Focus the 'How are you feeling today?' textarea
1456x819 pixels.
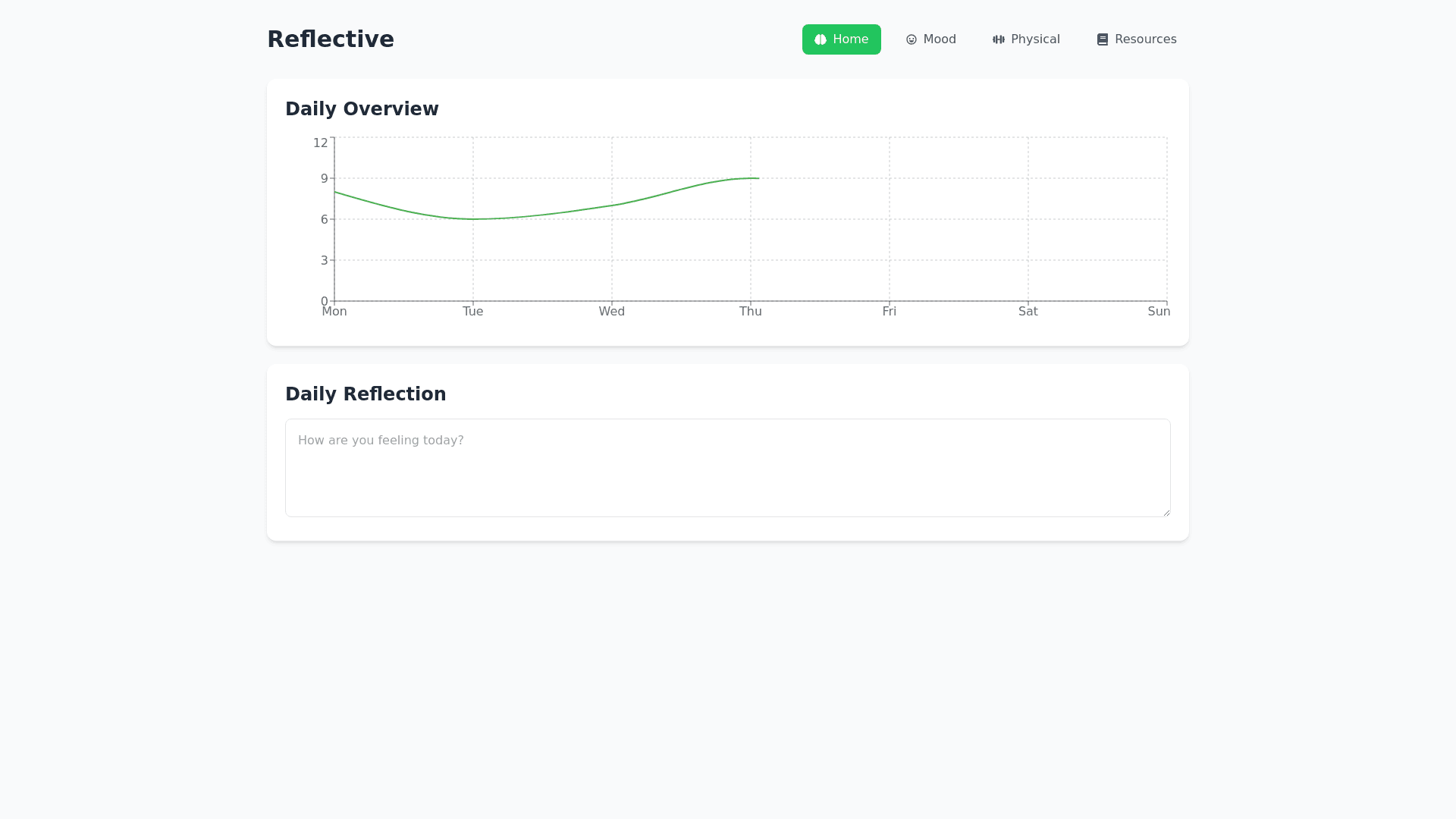click(x=728, y=468)
